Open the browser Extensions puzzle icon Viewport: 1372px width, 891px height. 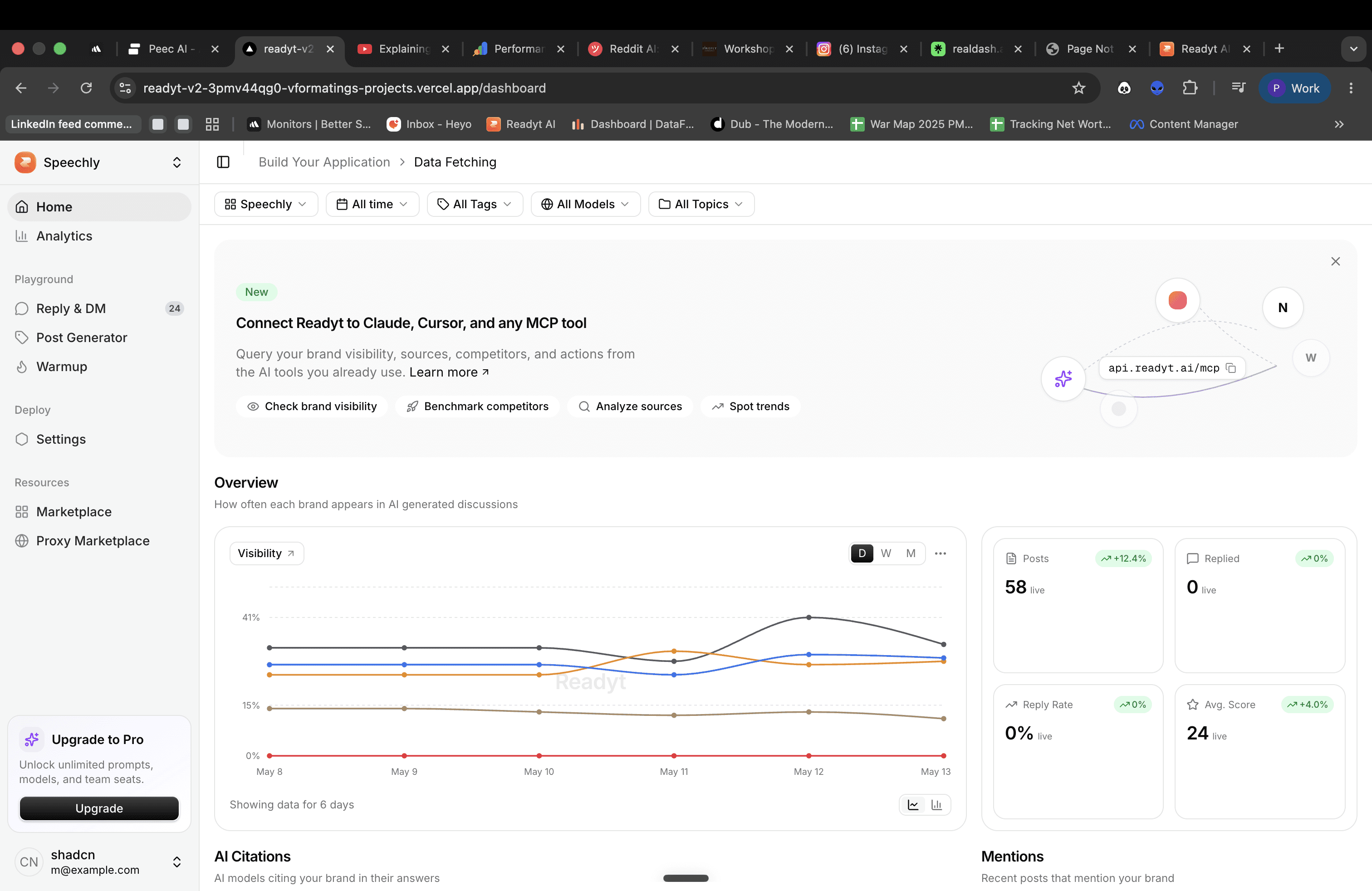click(1190, 88)
